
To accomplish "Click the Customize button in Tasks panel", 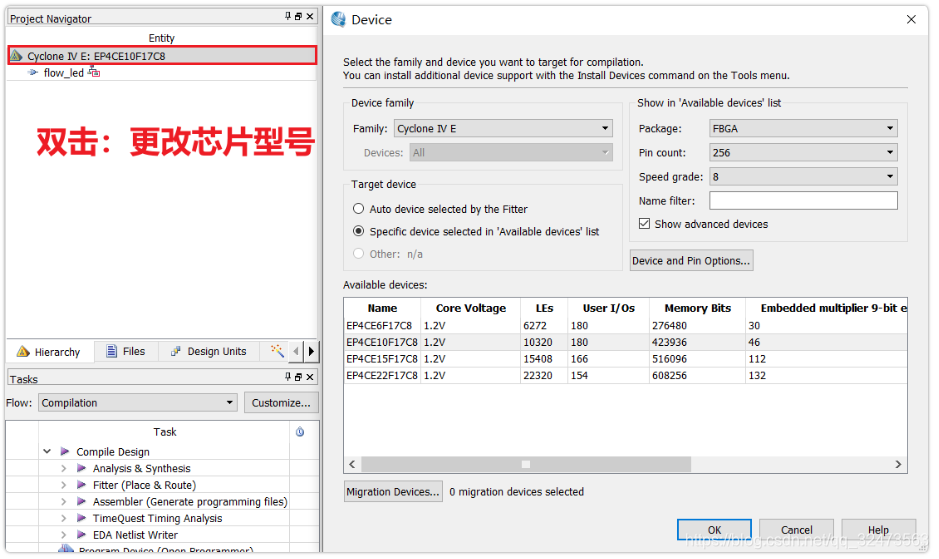I will [x=281, y=403].
